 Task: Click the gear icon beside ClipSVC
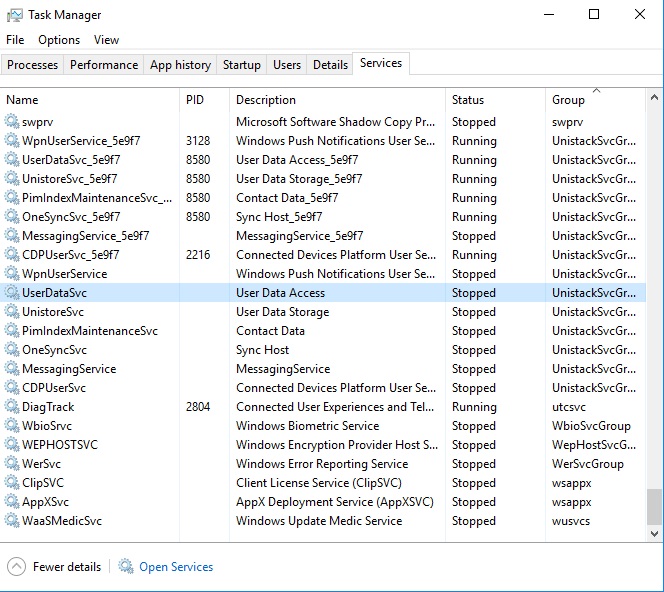tap(12, 483)
